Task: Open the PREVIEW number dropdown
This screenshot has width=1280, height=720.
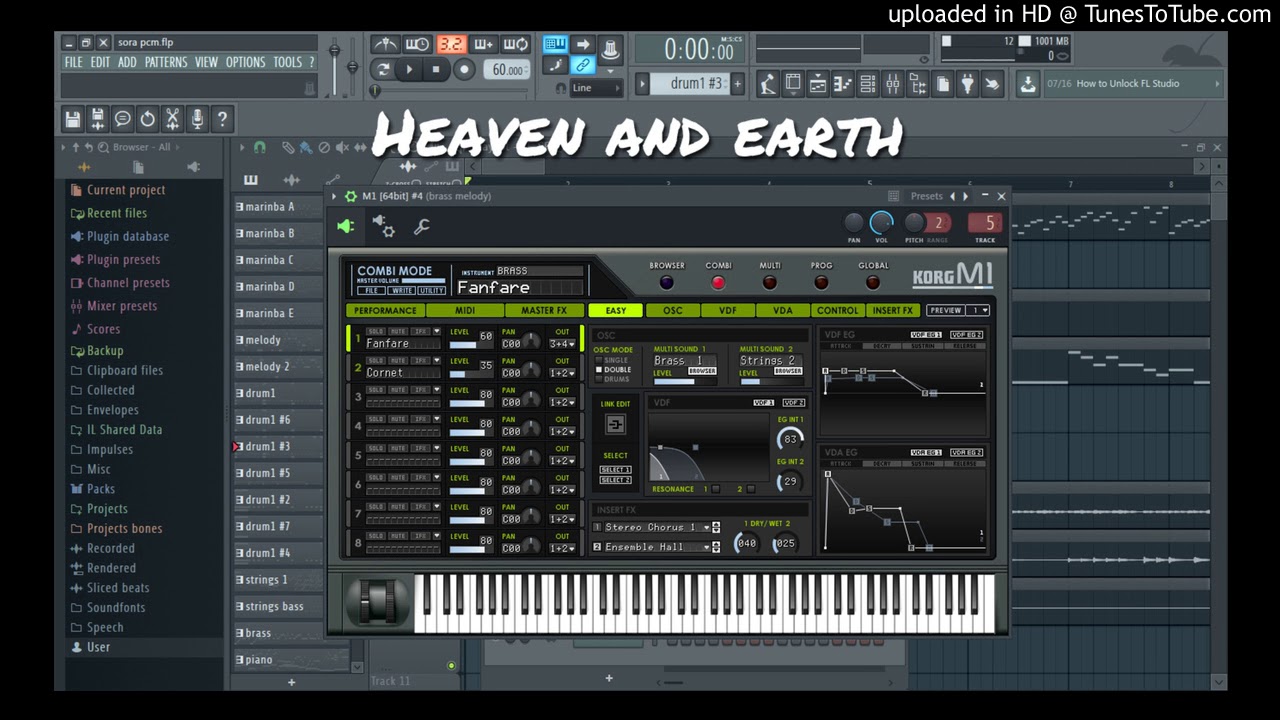Action: [978, 310]
